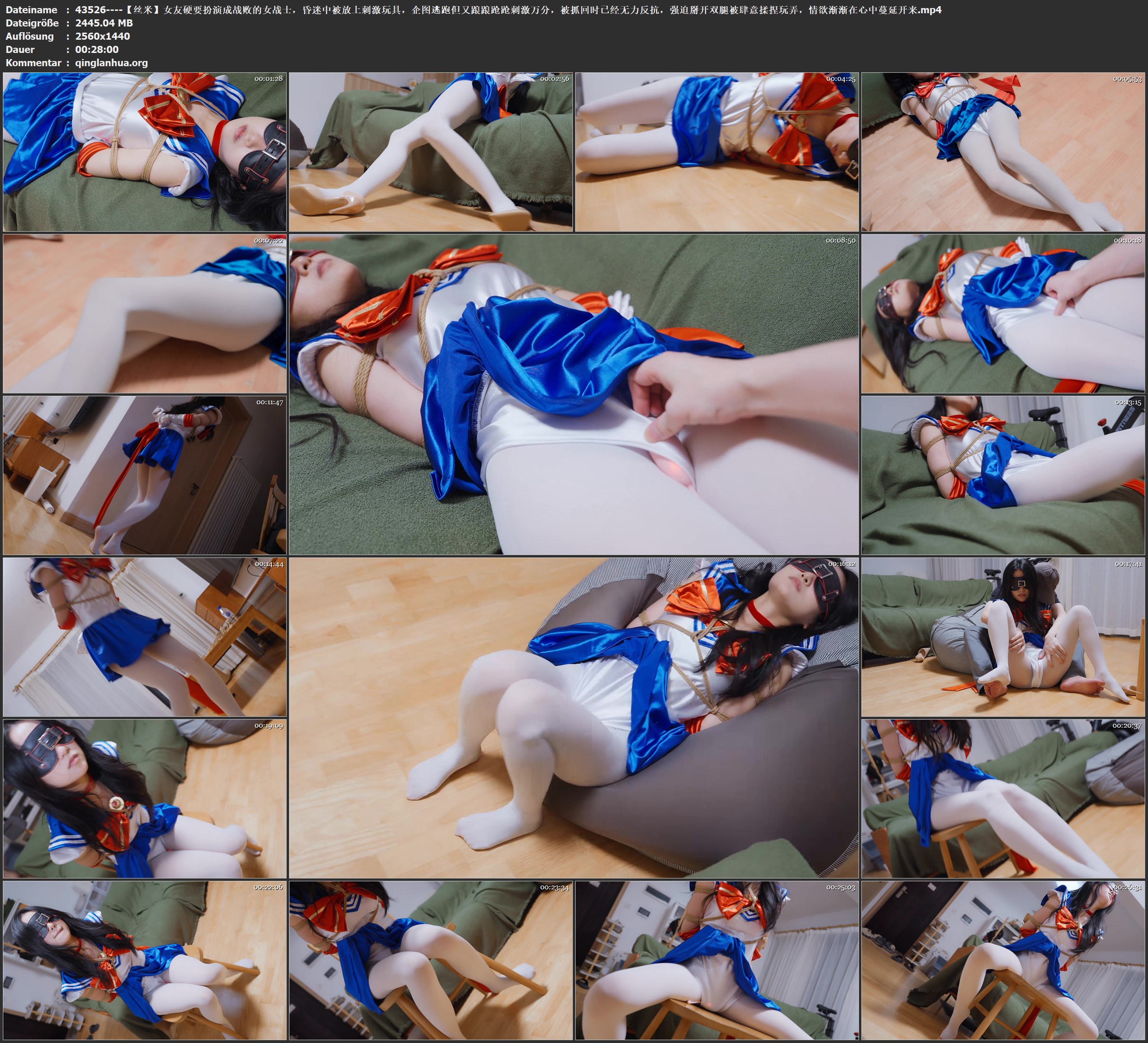Open the thumbnail stamped 00:07:22
This screenshot has width=1148, height=1043.
tap(145, 313)
